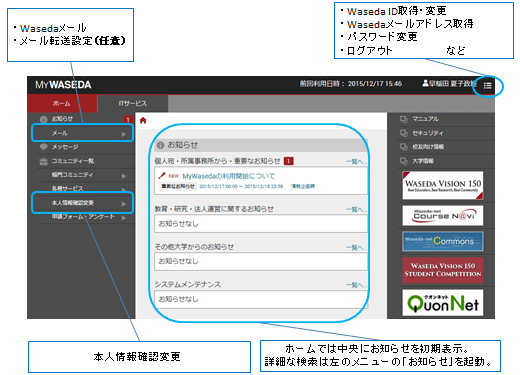520x375 pixels.
Task: Expand the 稲門コミュニティ submenu arrow
Action: pos(124,176)
